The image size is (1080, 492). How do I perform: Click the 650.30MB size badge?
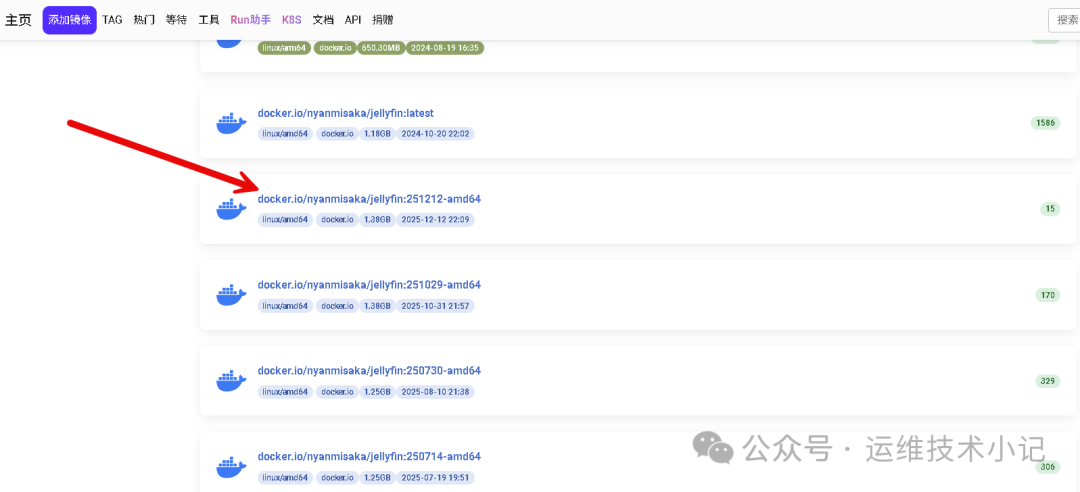(x=381, y=48)
